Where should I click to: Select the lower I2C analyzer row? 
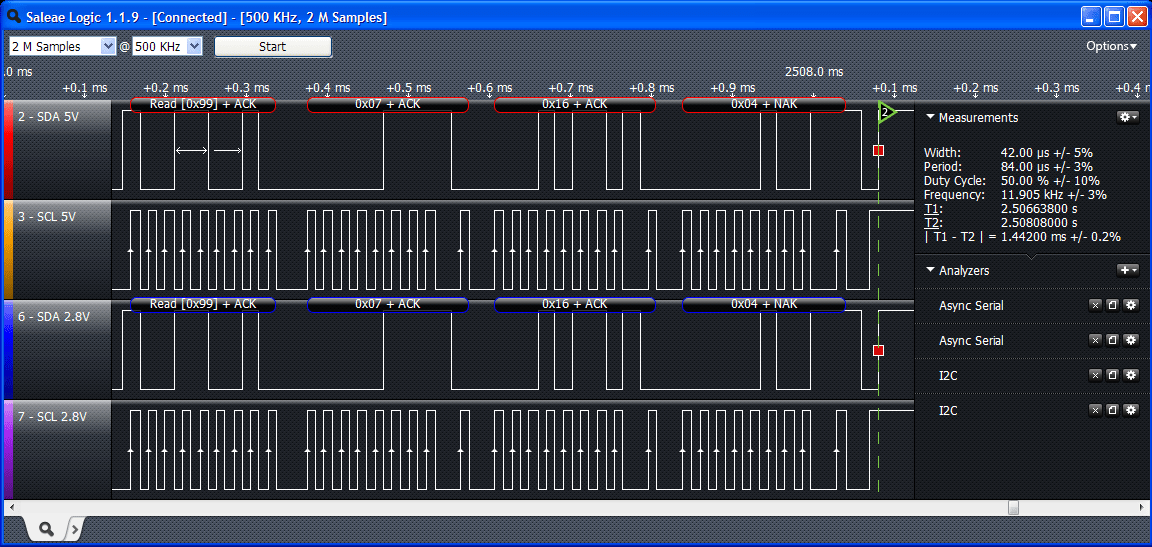(1032, 410)
